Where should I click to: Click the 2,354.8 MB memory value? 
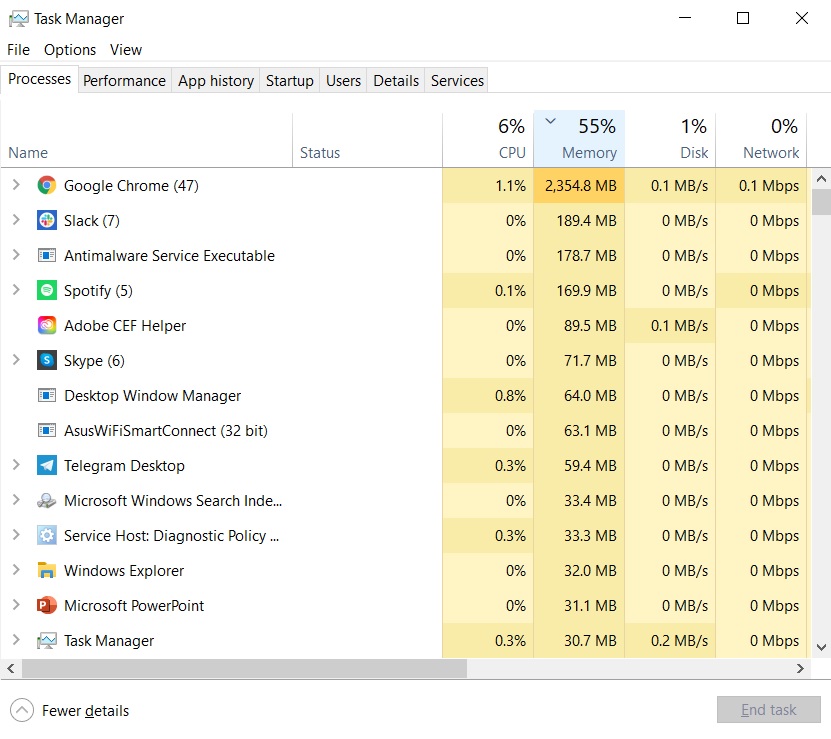click(580, 186)
